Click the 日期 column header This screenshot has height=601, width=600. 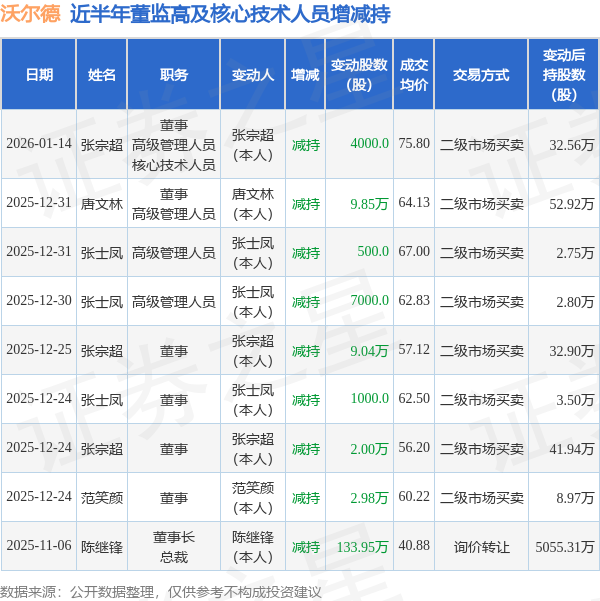click(x=39, y=75)
